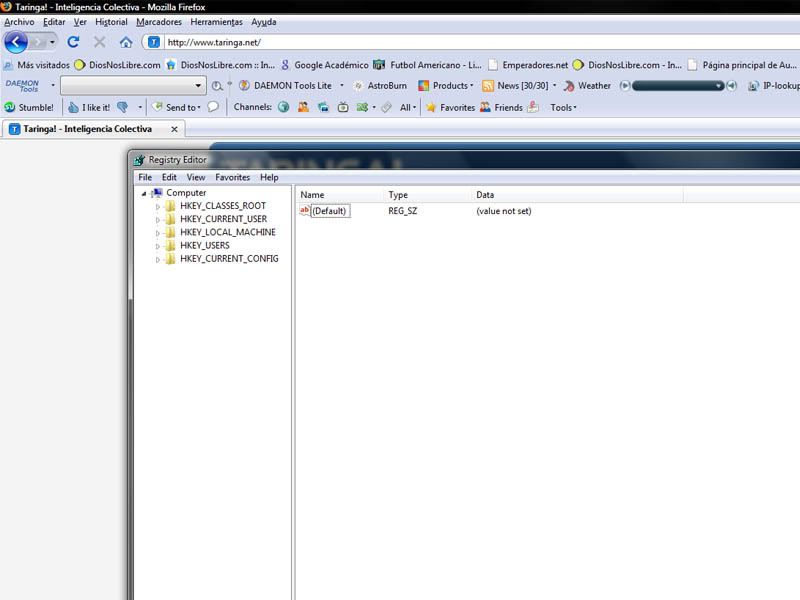Open the Emperadores.net bookmark
The image size is (800, 600).
pyautogui.click(x=528, y=65)
